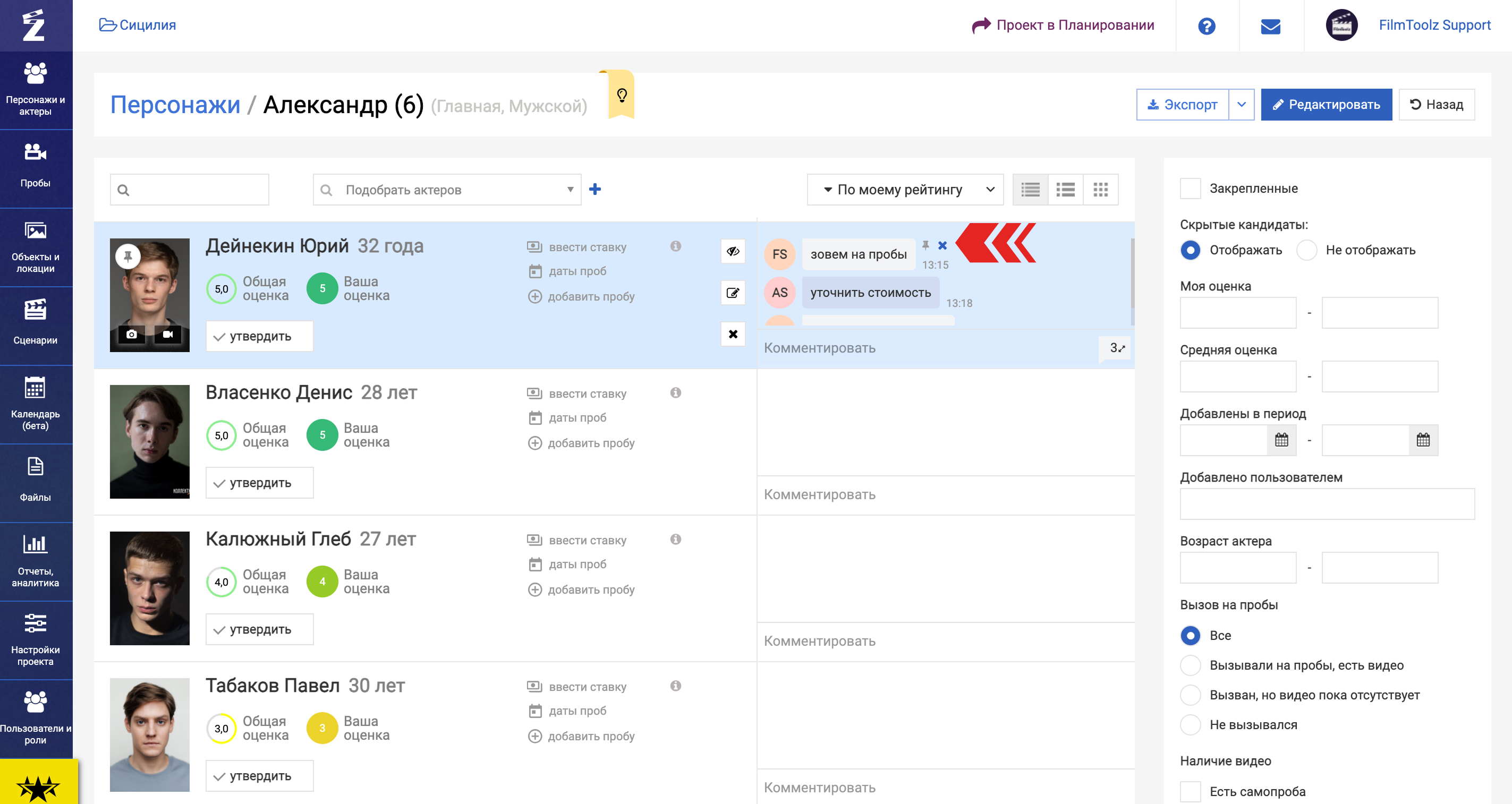1512x804 pixels.
Task: Open the 'Подобрать актеров' combo box
Action: tap(447, 190)
